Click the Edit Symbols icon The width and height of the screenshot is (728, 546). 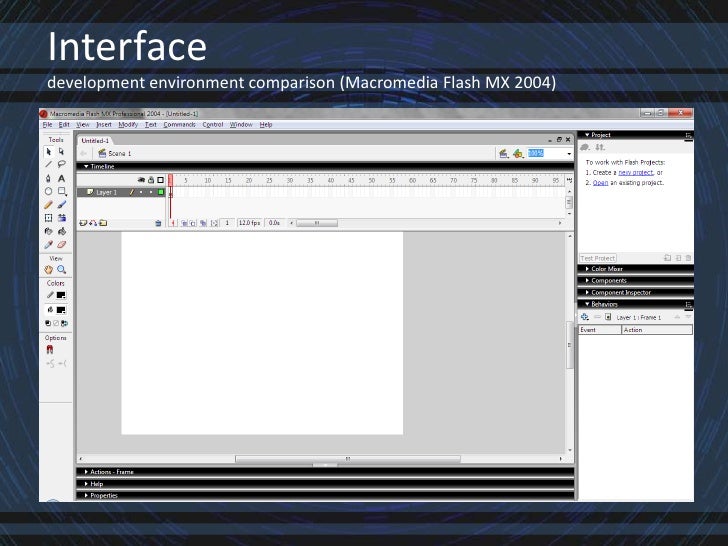point(518,154)
